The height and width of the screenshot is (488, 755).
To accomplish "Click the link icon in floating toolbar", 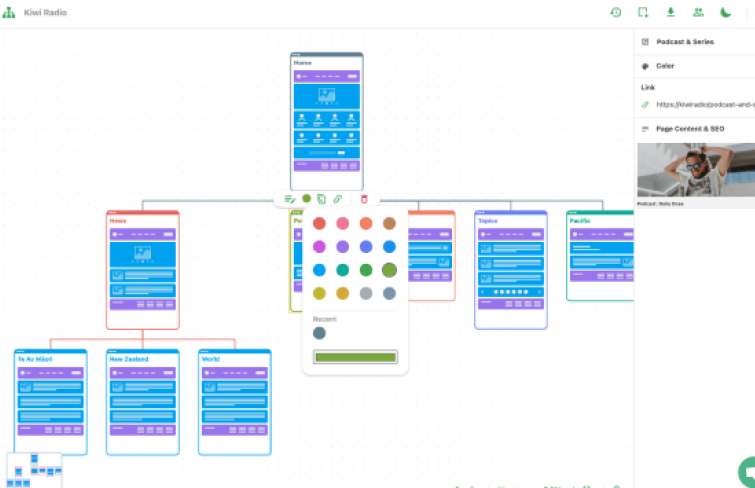I will [338, 199].
